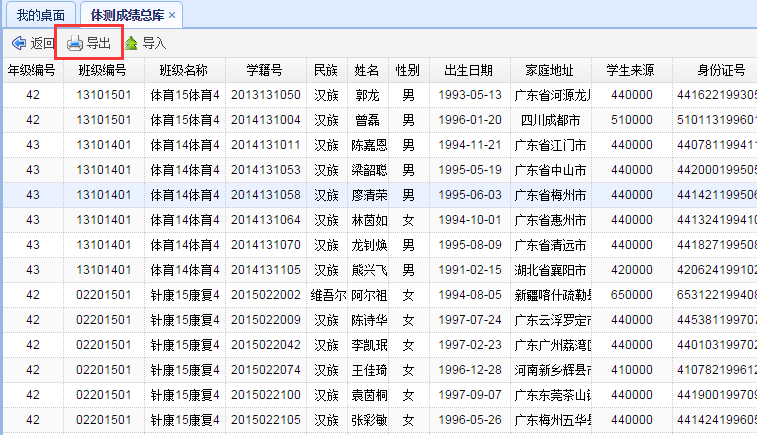The width and height of the screenshot is (757, 435).
Task: Sort by 年级编号 column header
Action: click(32, 70)
